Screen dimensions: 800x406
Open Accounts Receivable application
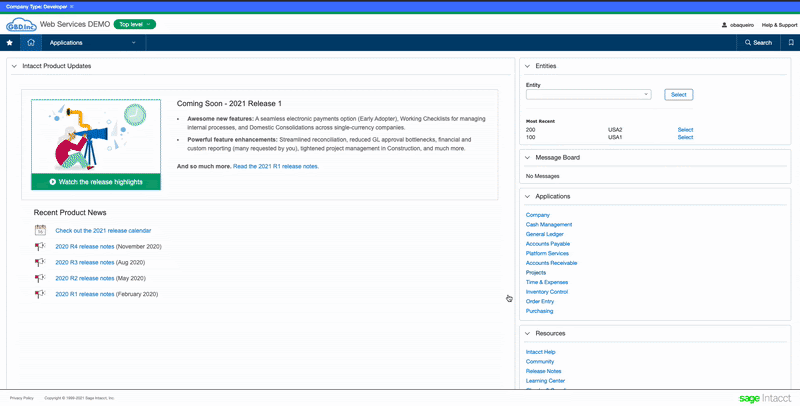[x=552, y=263]
